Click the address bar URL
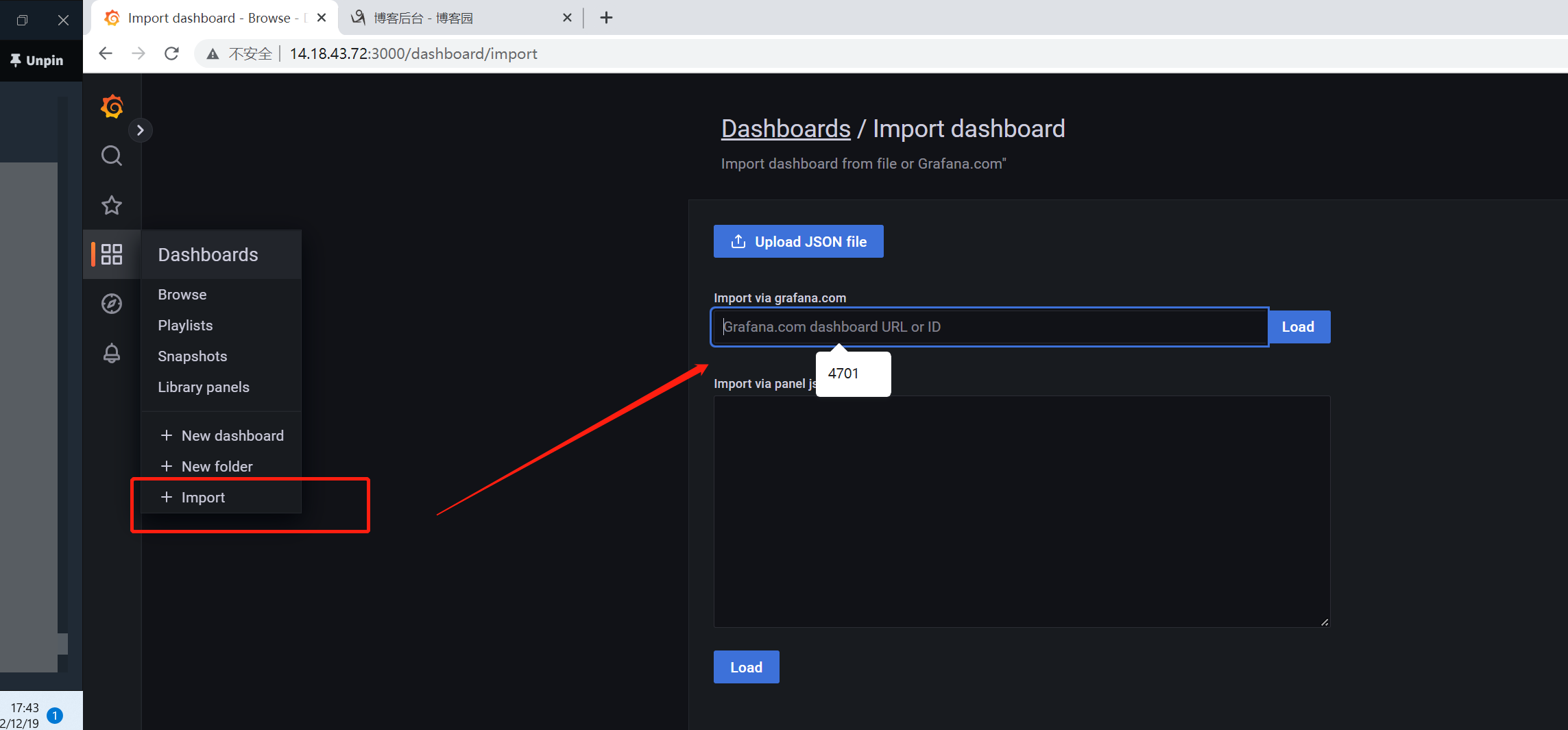Viewport: 1568px width, 730px height. (413, 54)
